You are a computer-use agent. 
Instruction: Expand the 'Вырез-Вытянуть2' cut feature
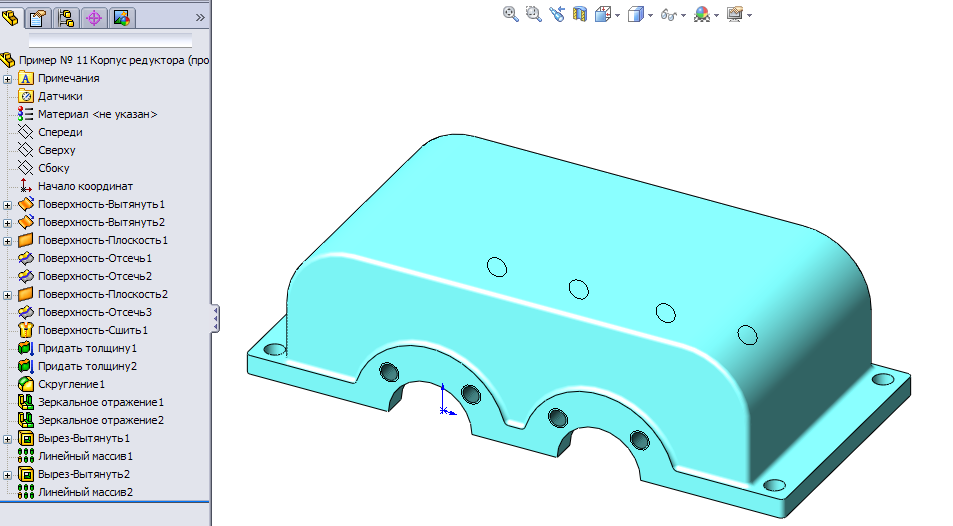pyautogui.click(x=7, y=476)
